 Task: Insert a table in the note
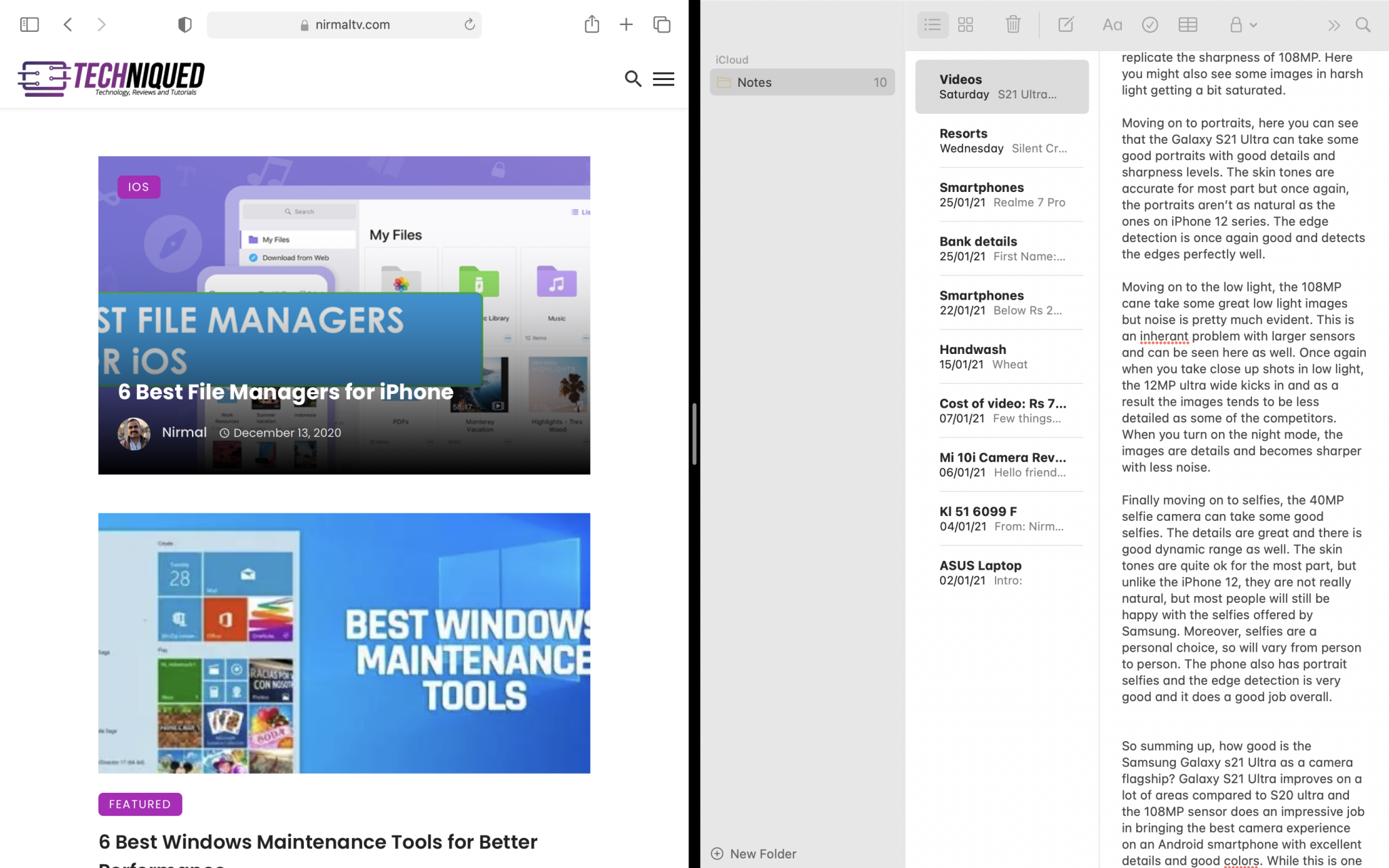click(x=1188, y=25)
